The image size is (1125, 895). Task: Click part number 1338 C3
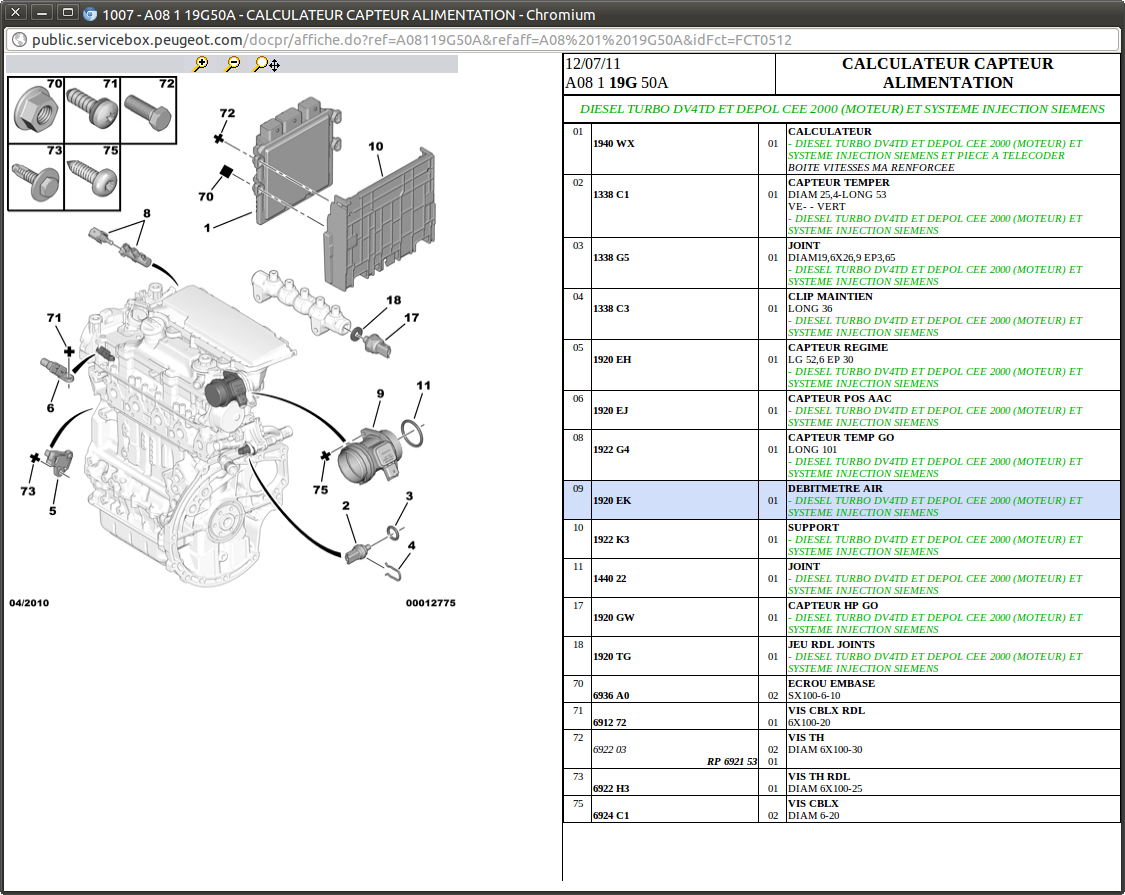(611, 309)
